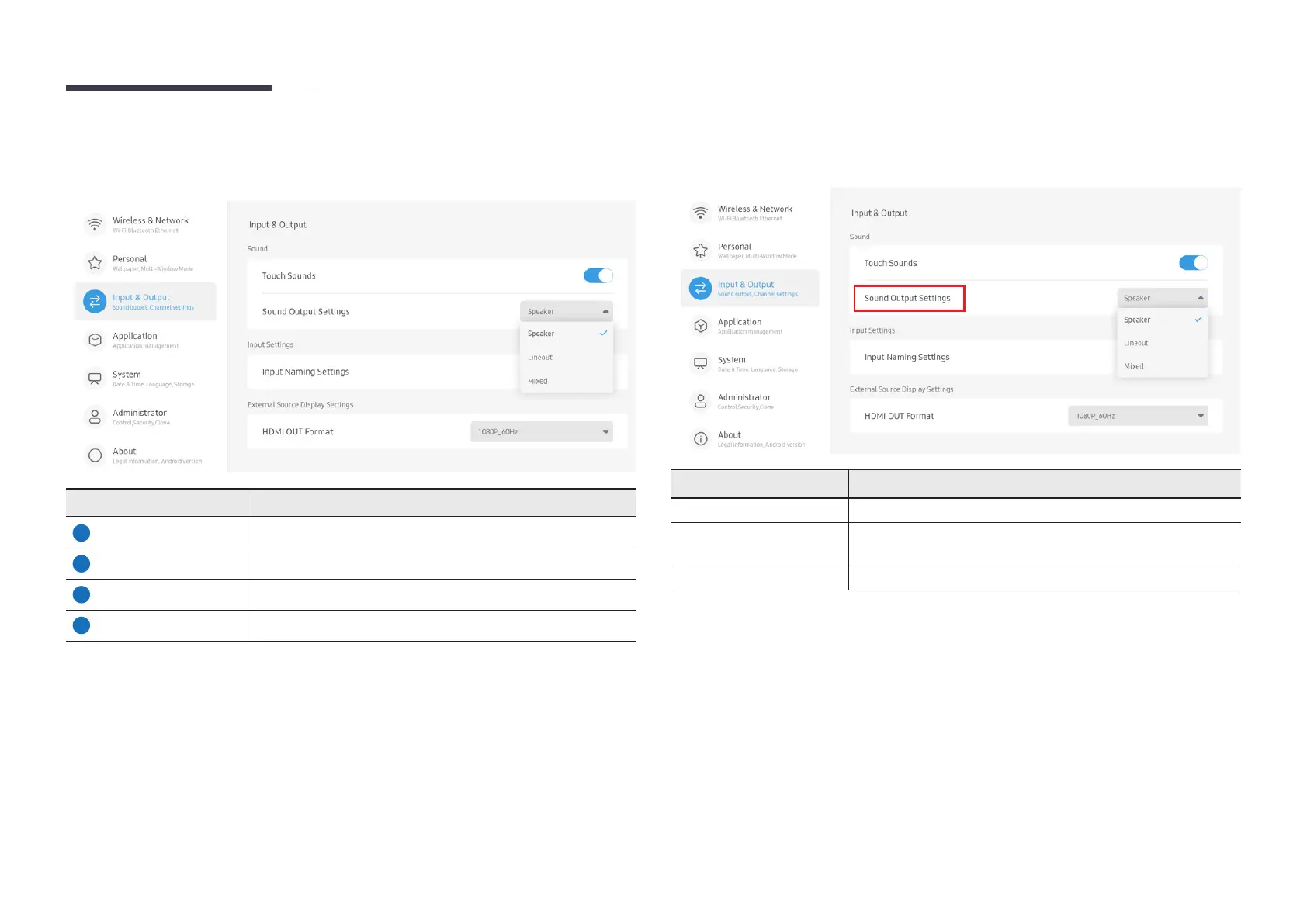Click About info icon in left screenshot
This screenshot has width=1307, height=924.
tap(95, 455)
